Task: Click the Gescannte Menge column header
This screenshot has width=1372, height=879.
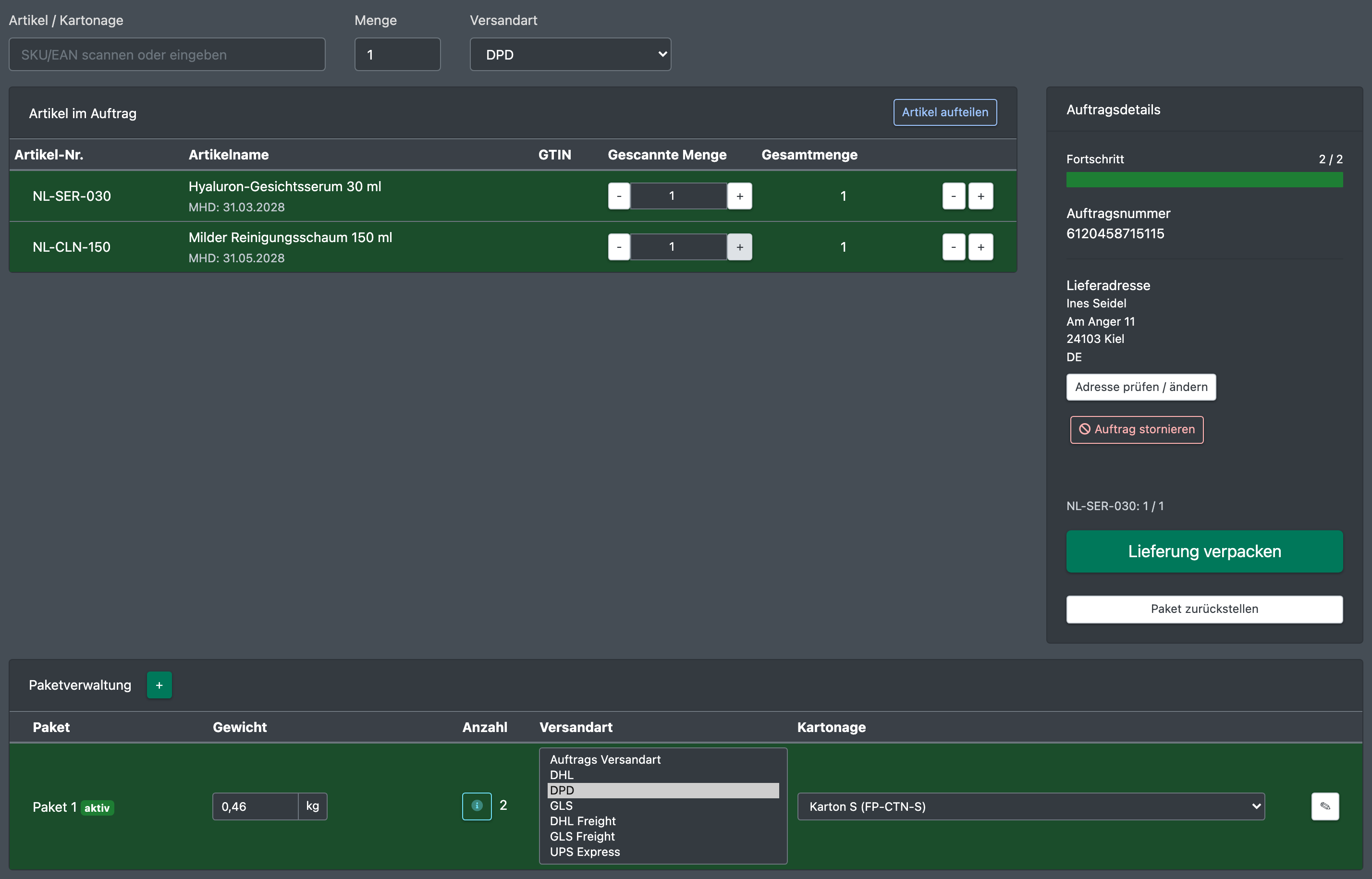Action: (x=667, y=155)
